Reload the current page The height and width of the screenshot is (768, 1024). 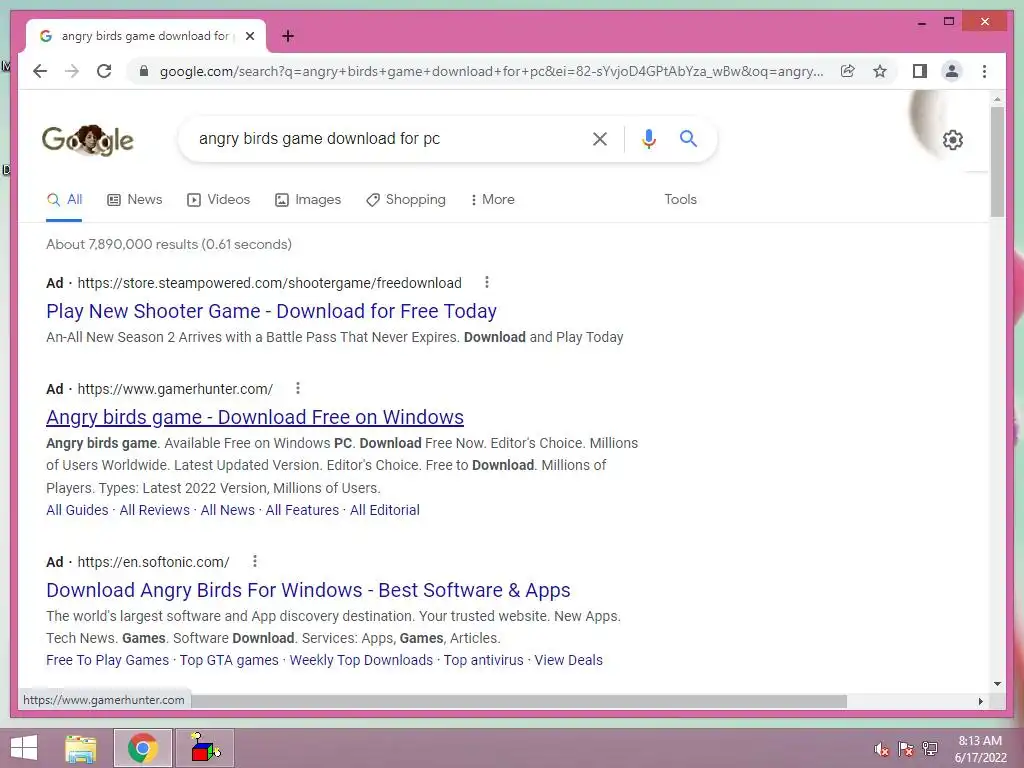[x=104, y=71]
